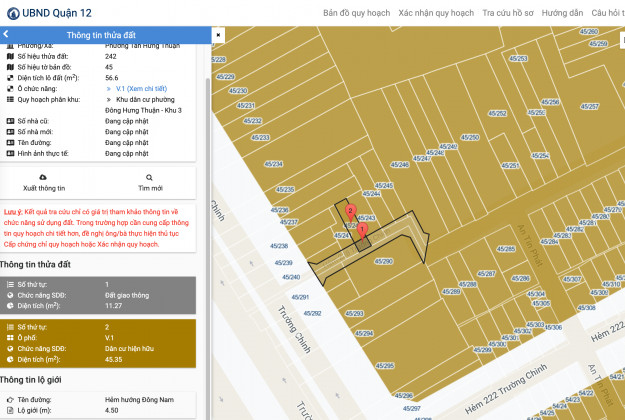Click parcel 45/290 on the map
625x420 pixels.
384,260
